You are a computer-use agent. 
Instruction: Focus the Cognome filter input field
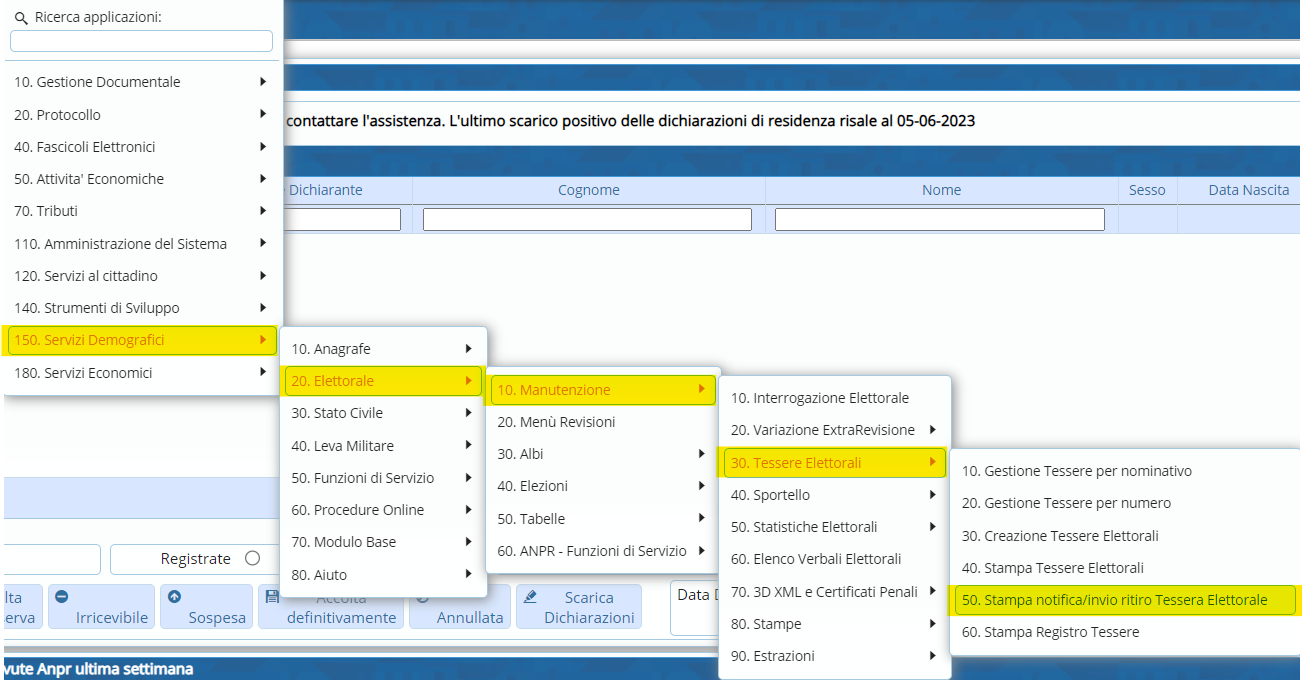tap(587, 219)
